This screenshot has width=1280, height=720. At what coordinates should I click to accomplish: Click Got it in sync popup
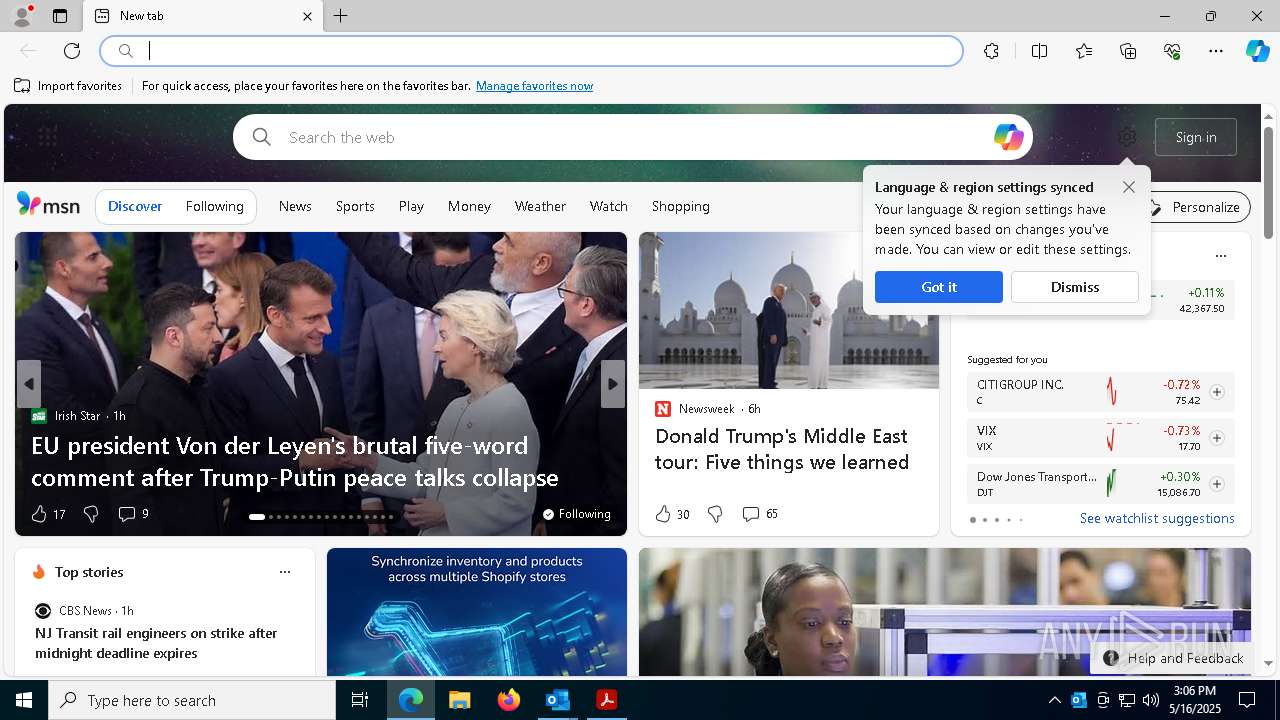939,287
